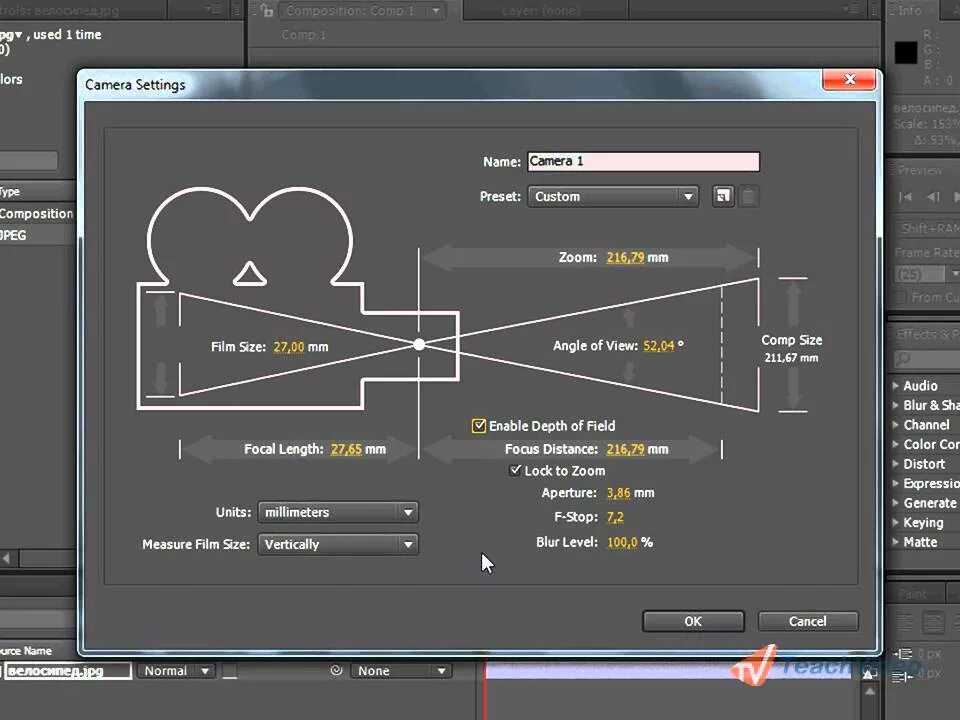
Task: Switch to the Layer (none) tab
Action: (x=541, y=11)
